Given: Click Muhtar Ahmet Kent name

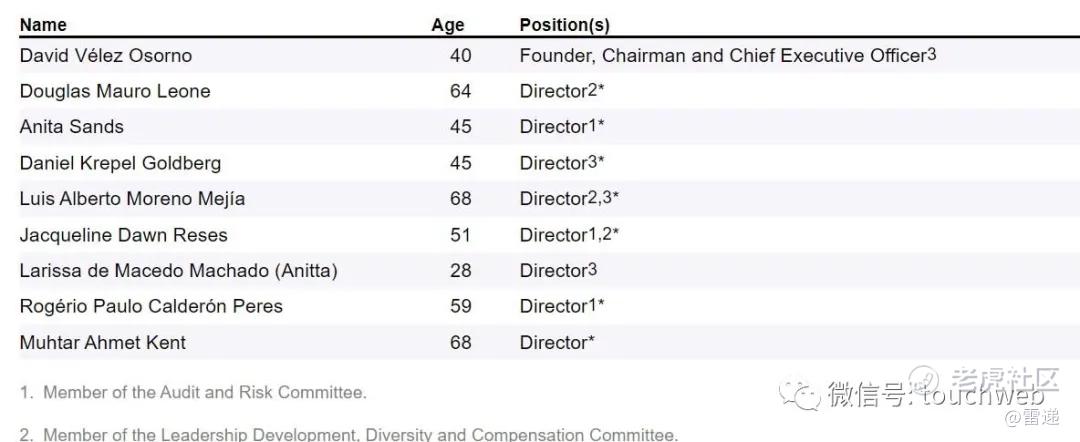Looking at the screenshot, I should click(x=103, y=342).
